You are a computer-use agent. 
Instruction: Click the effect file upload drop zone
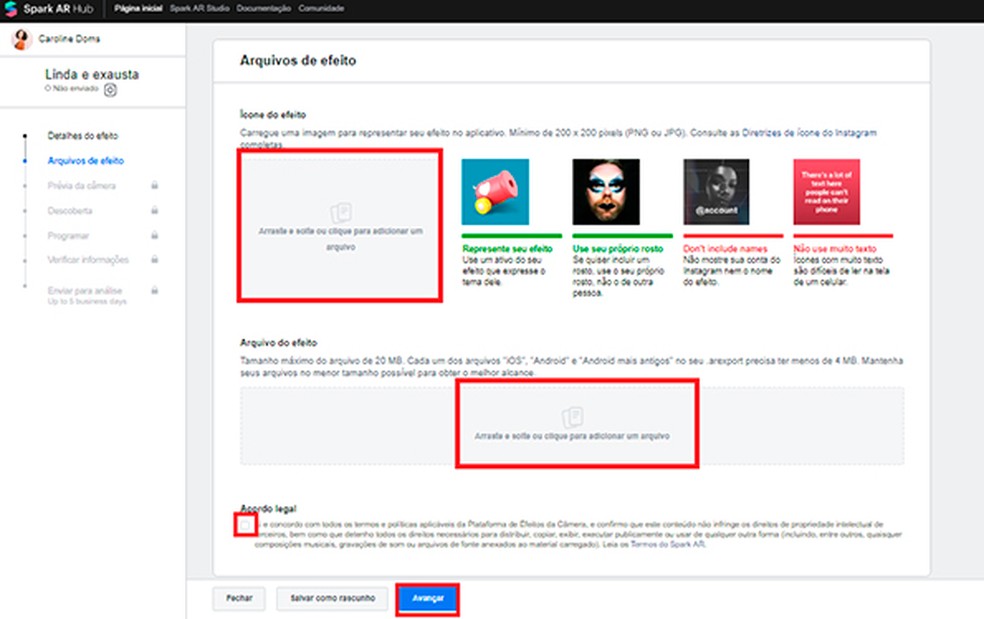[x=572, y=426]
